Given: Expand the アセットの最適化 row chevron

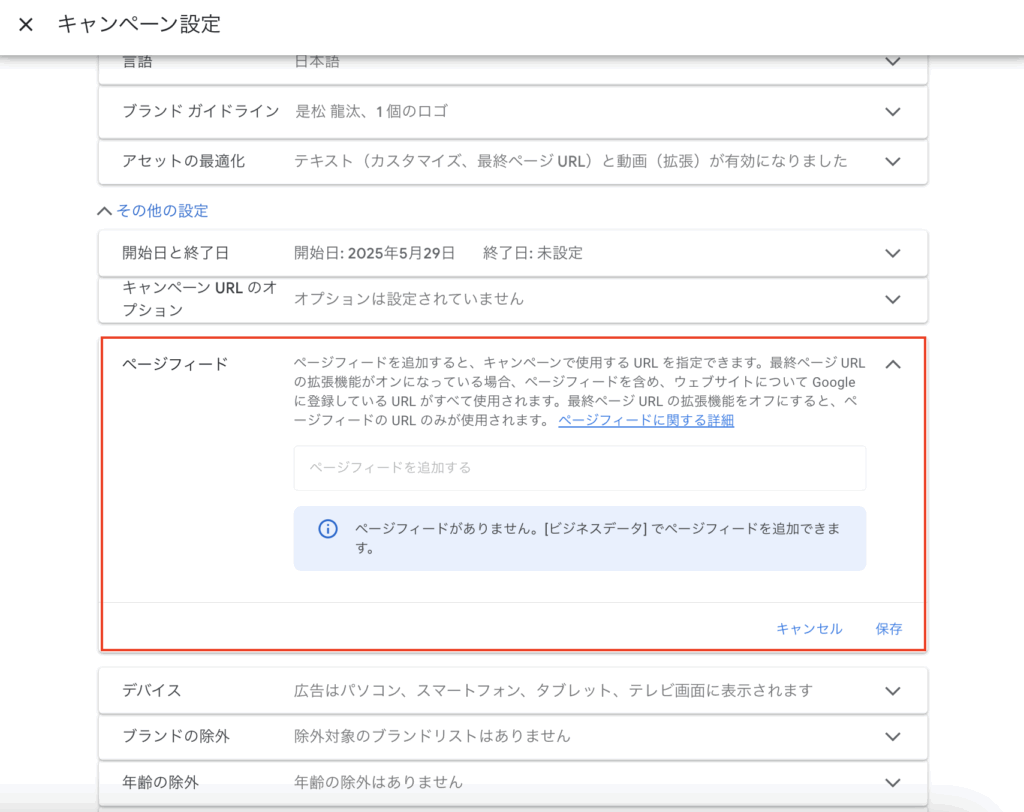Looking at the screenshot, I should click(x=893, y=161).
